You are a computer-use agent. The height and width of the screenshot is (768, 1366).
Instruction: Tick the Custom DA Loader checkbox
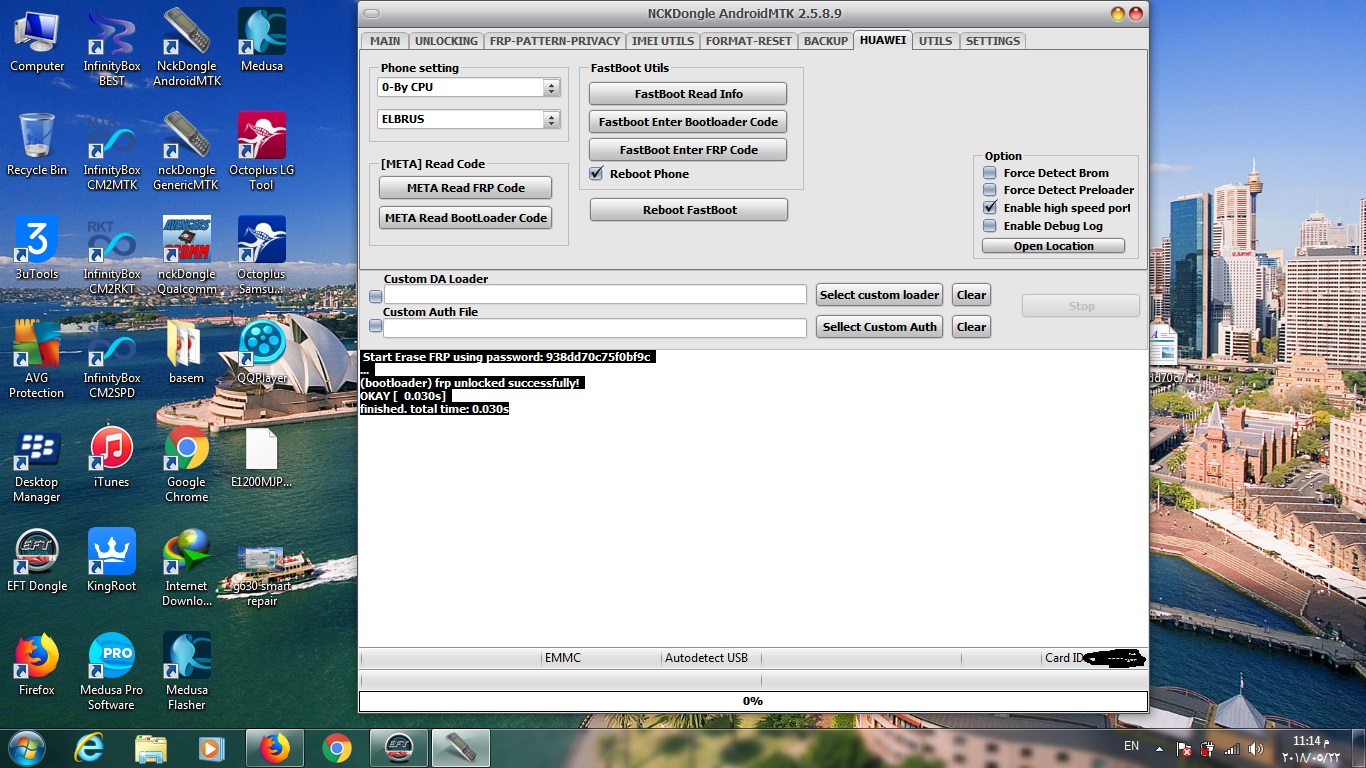click(x=376, y=296)
